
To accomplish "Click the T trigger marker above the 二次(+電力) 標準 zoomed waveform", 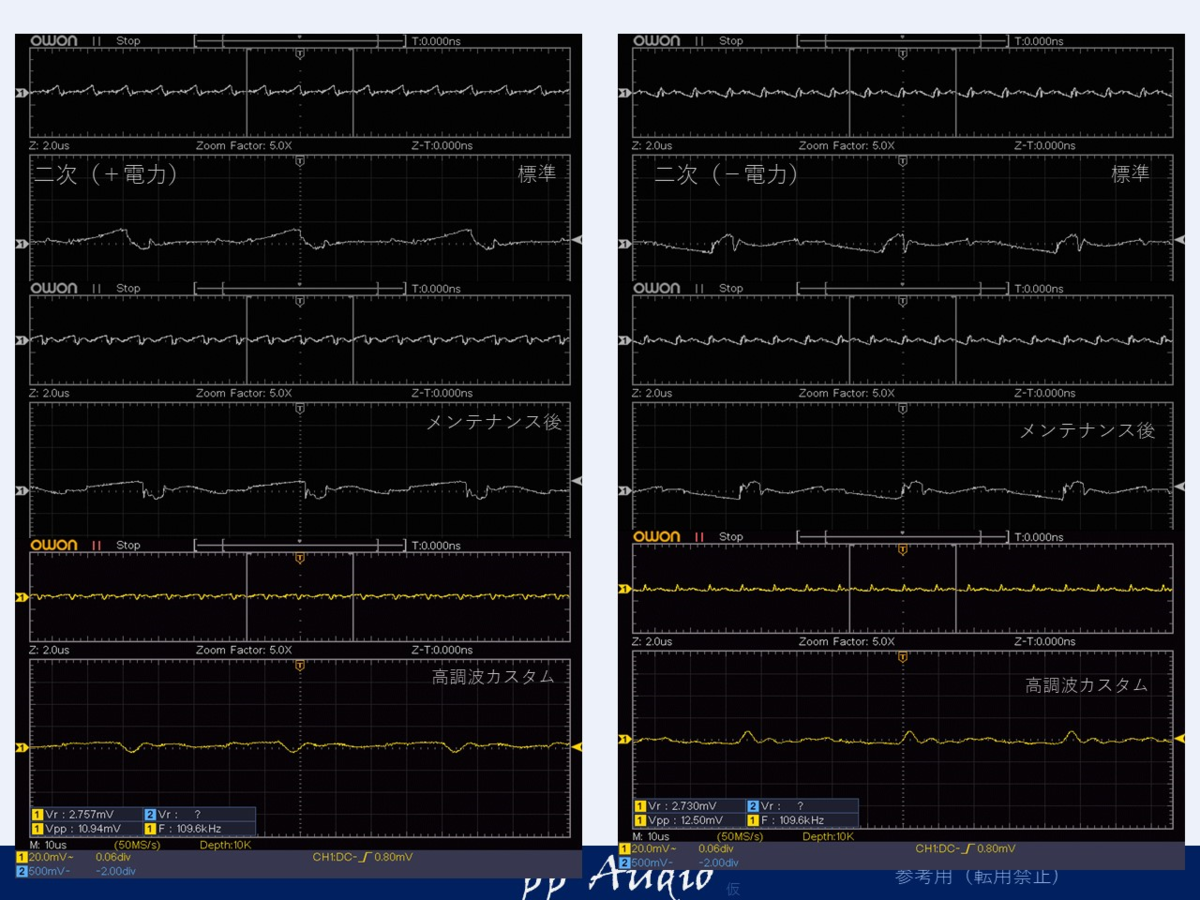I will [300, 160].
